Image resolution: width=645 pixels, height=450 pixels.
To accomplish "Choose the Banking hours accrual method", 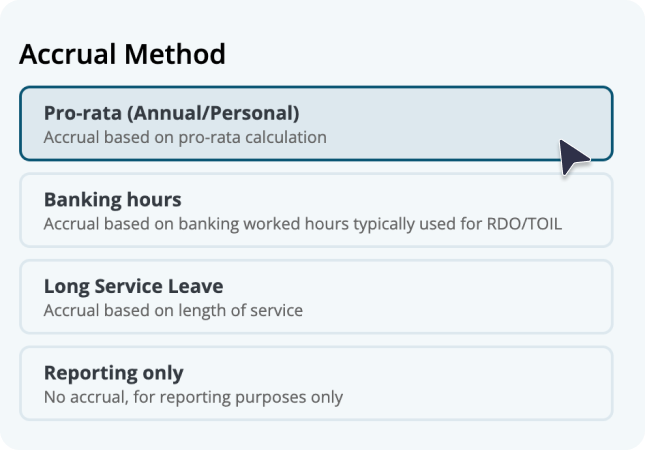I will coord(316,210).
